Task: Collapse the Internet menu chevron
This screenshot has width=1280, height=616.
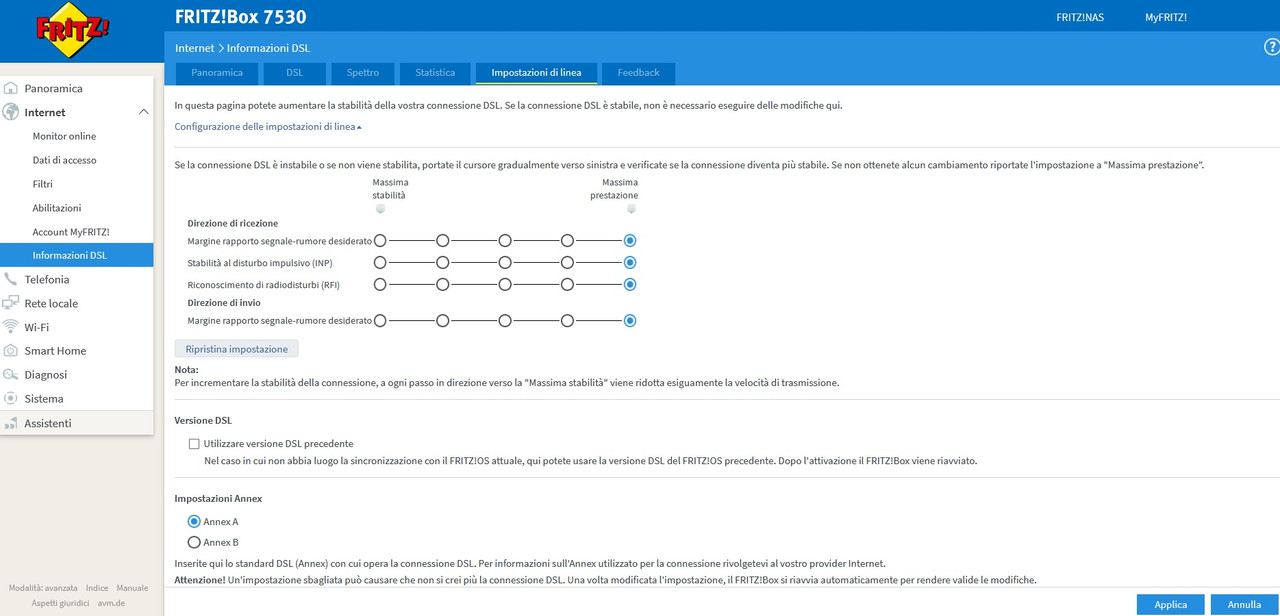Action: coord(143,112)
